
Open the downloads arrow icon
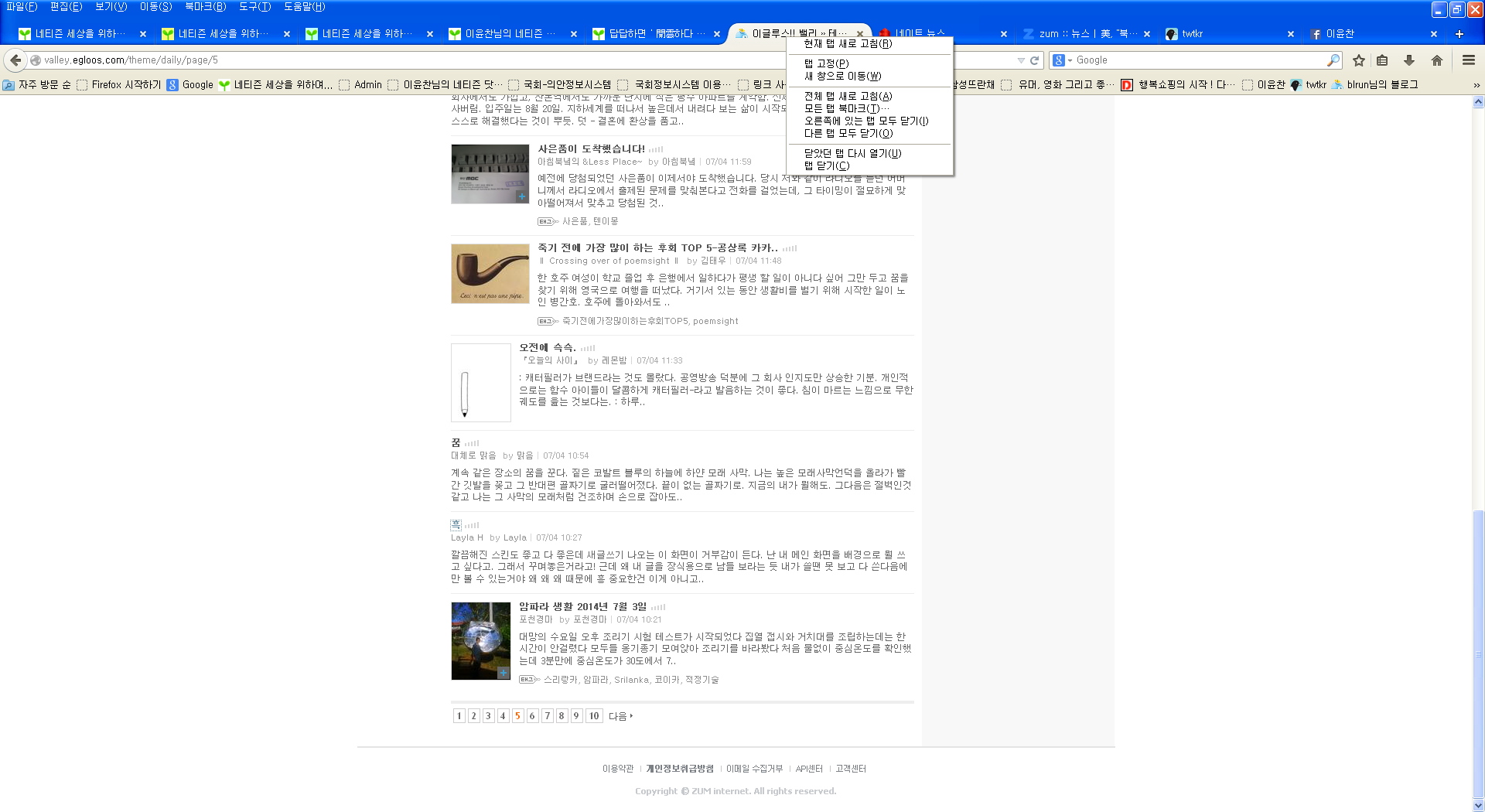[x=1409, y=60]
